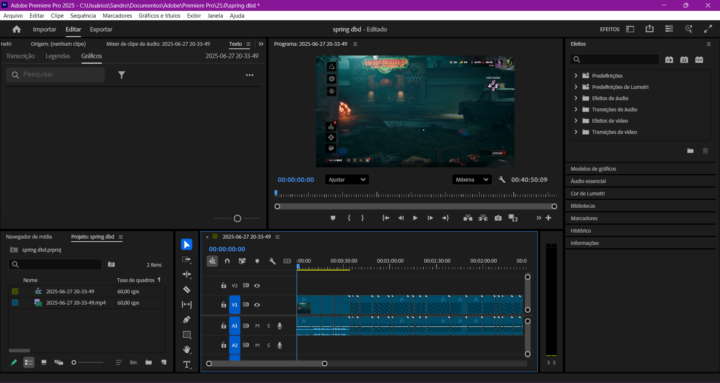This screenshot has height=383, width=720.
Task: Open the Histórico panel
Action: click(580, 231)
